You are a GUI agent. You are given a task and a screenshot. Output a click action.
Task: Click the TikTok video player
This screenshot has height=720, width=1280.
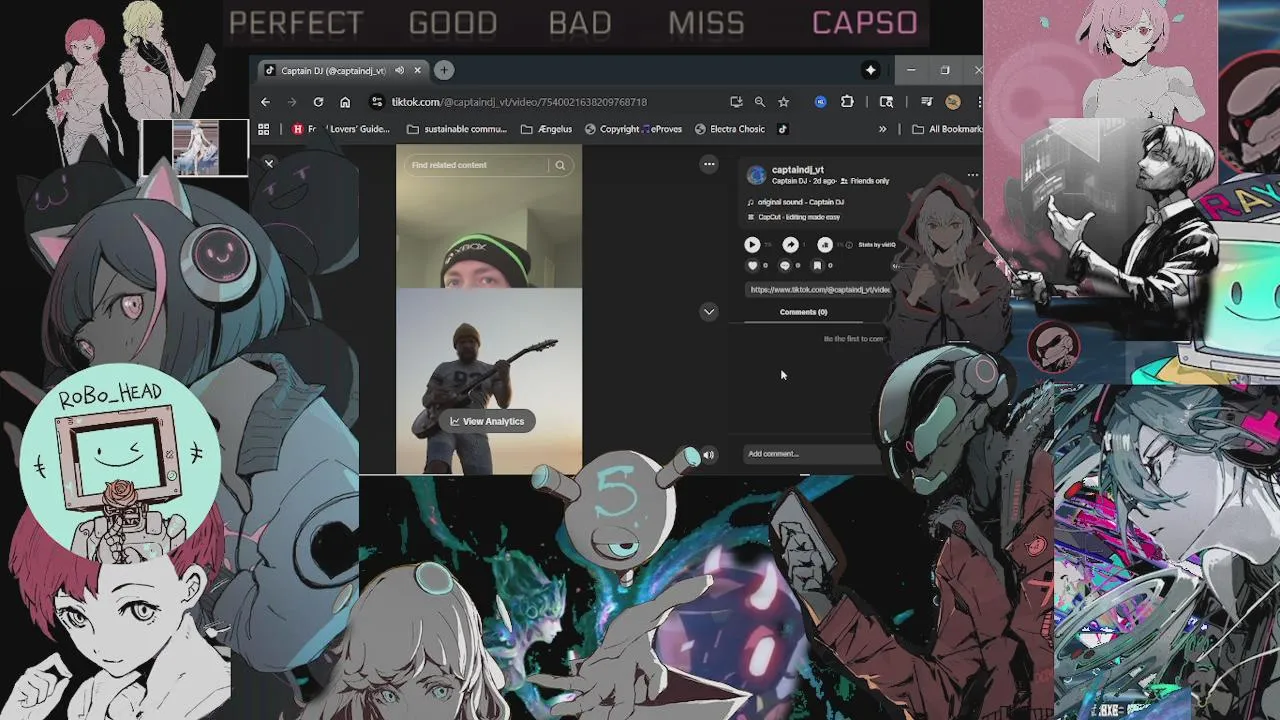(x=489, y=309)
